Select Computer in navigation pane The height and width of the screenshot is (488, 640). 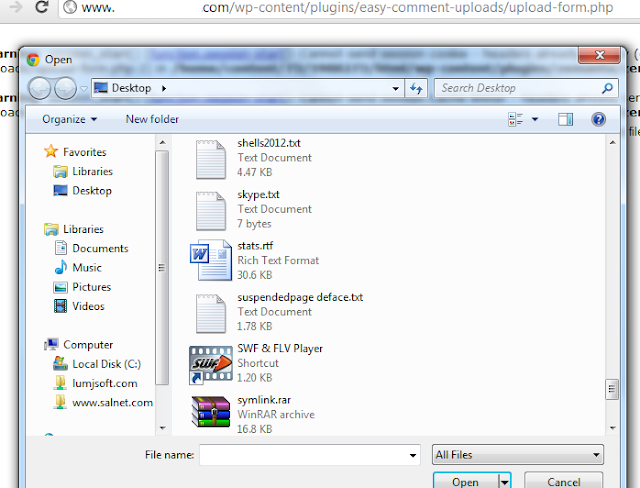click(x=88, y=345)
